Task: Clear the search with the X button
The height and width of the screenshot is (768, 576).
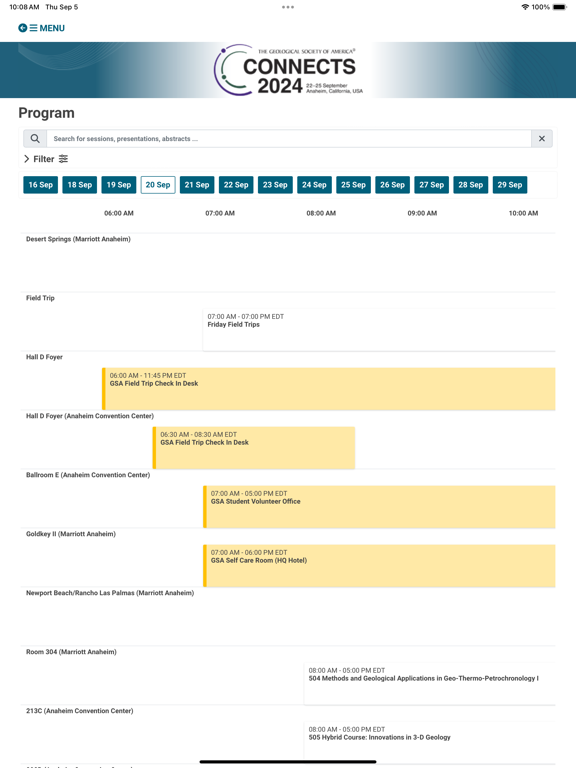Action: tap(542, 139)
